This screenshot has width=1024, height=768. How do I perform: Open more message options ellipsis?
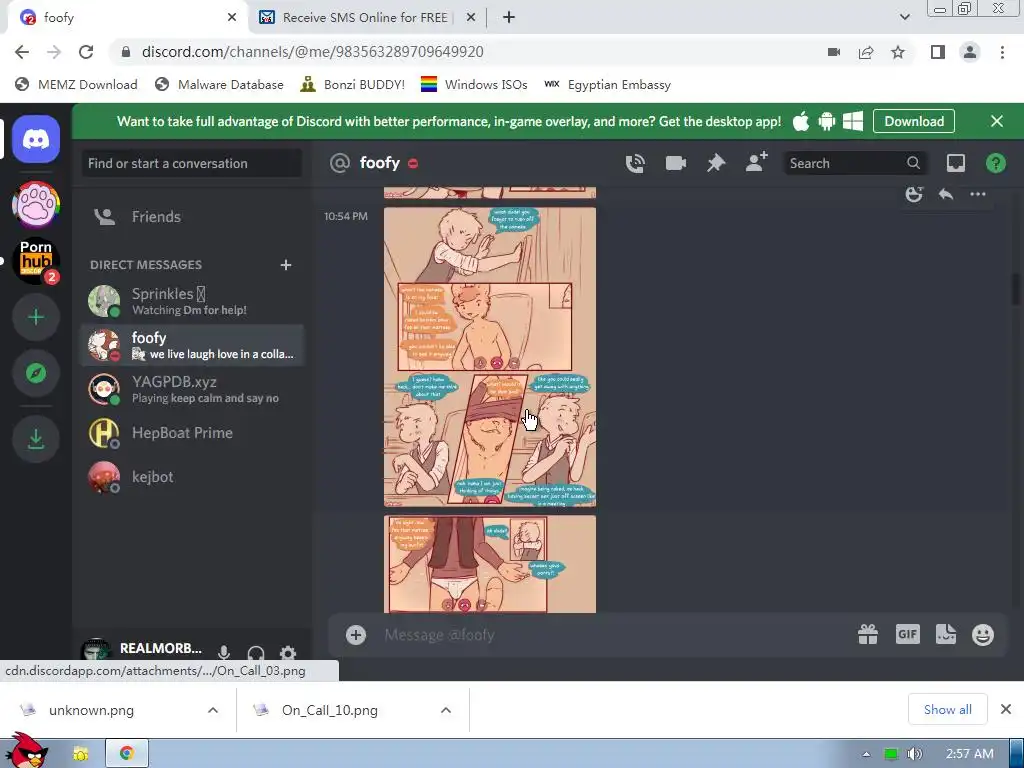click(978, 194)
